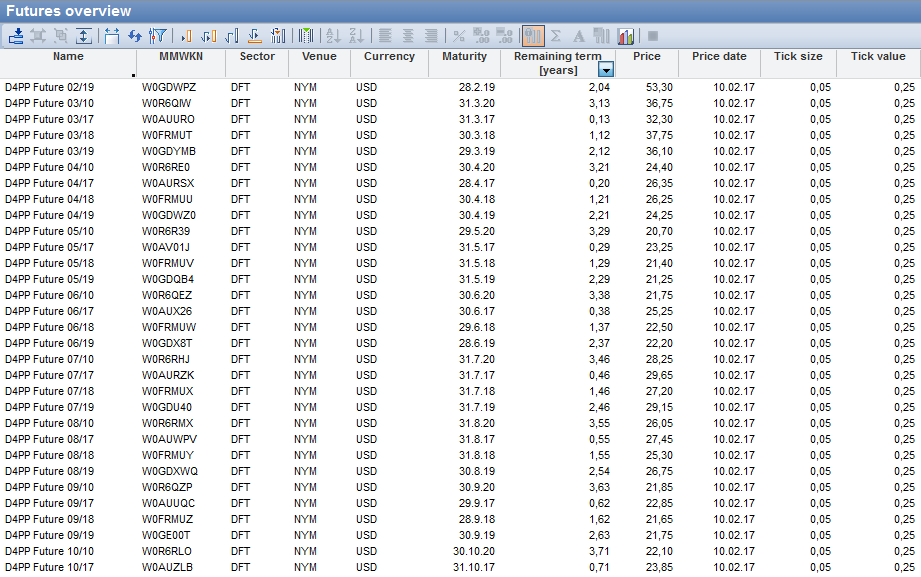
Task: Click the export/download icon in toolbar
Action: [16, 36]
